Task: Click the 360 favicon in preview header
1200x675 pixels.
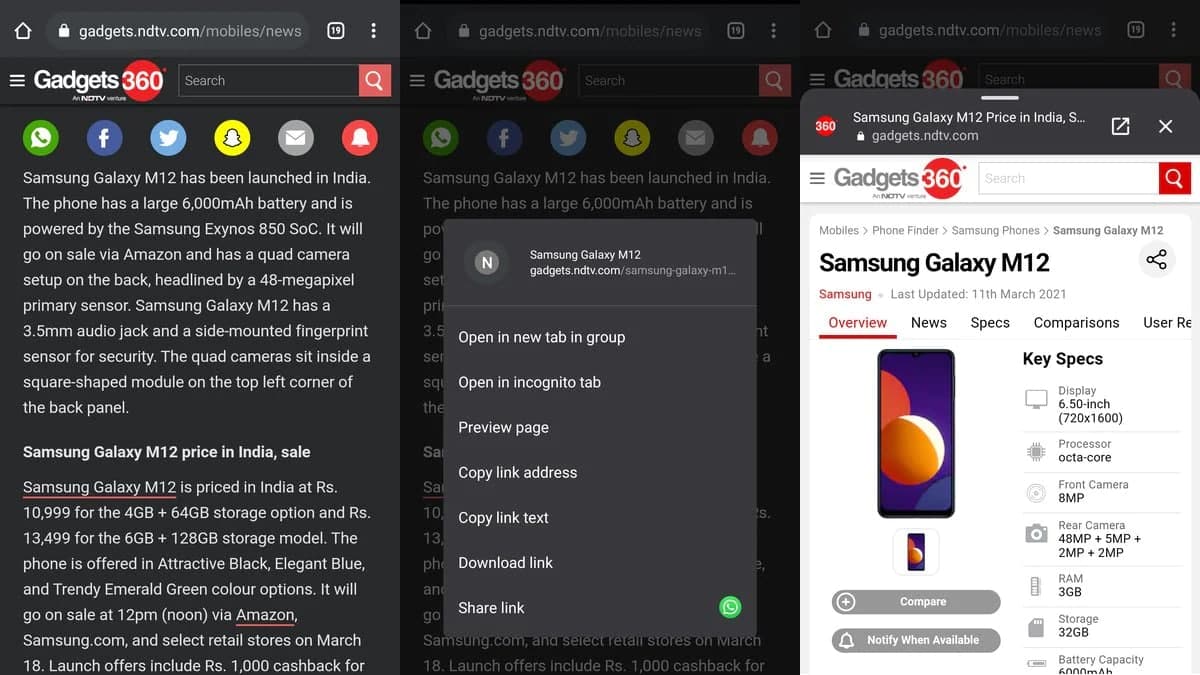Action: 825,126
